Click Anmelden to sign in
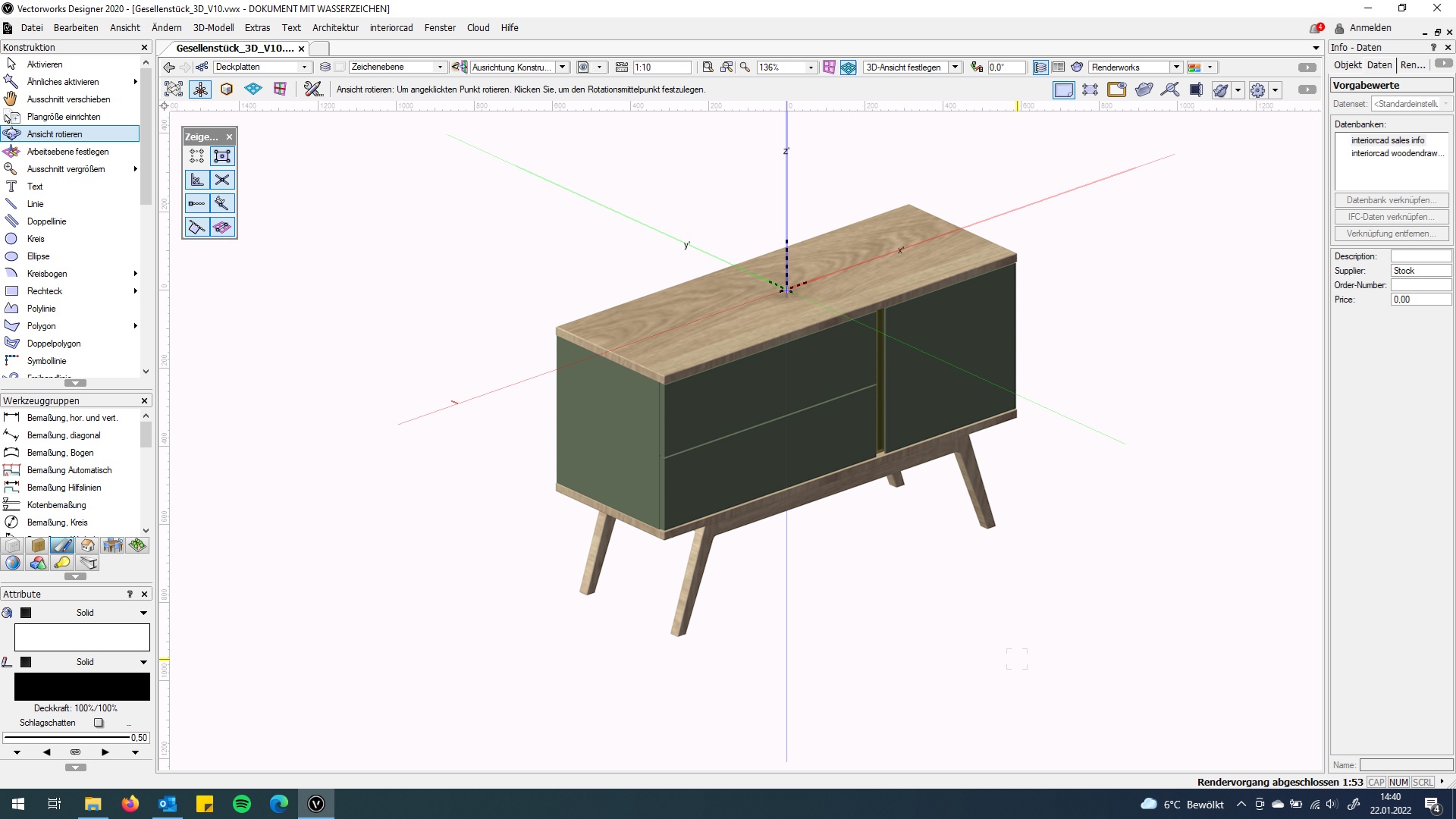This screenshot has width=1456, height=819. pyautogui.click(x=1370, y=28)
